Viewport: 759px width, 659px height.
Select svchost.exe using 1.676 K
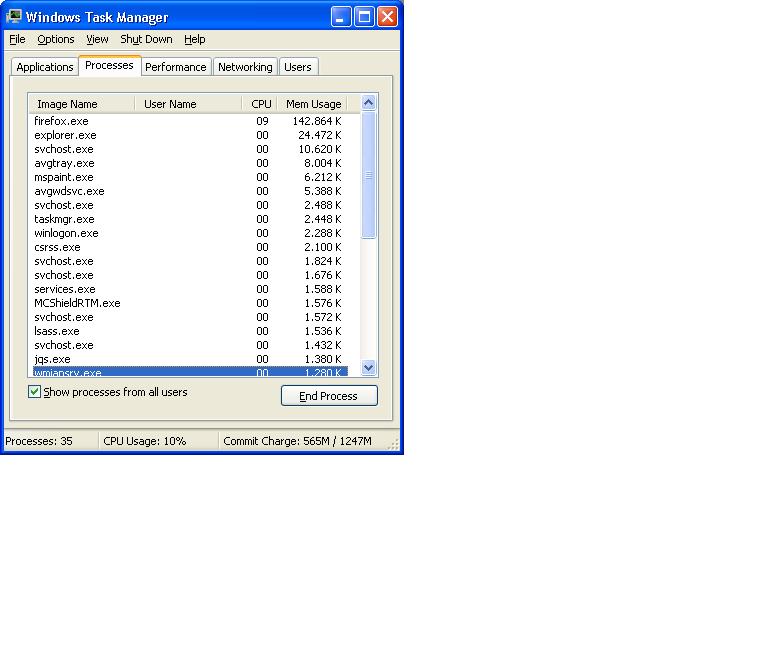190,276
